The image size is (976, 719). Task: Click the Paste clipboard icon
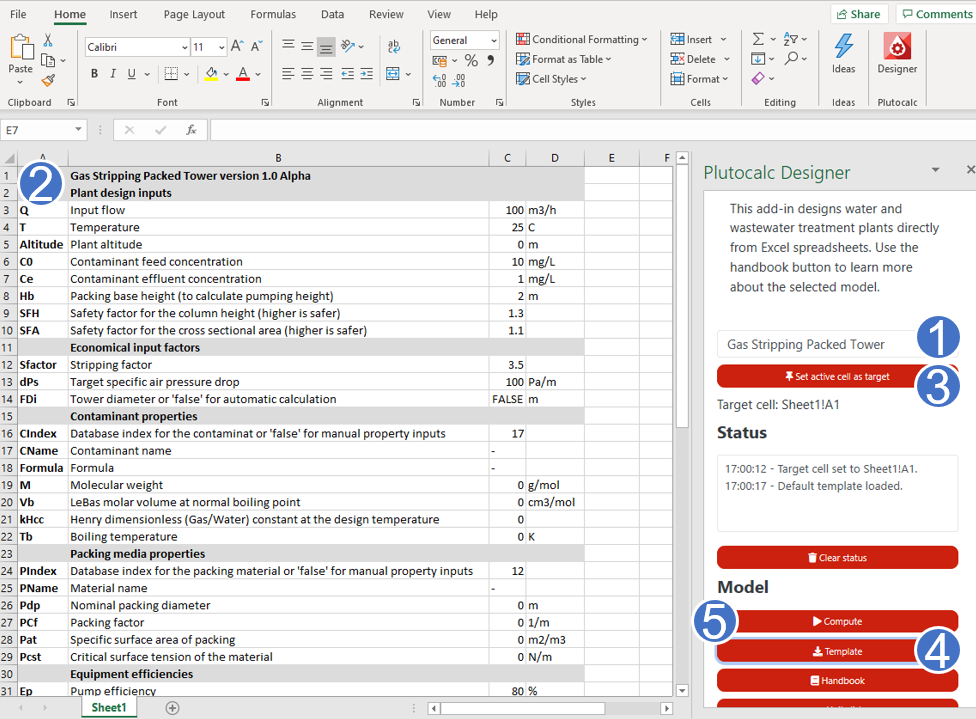click(x=21, y=47)
